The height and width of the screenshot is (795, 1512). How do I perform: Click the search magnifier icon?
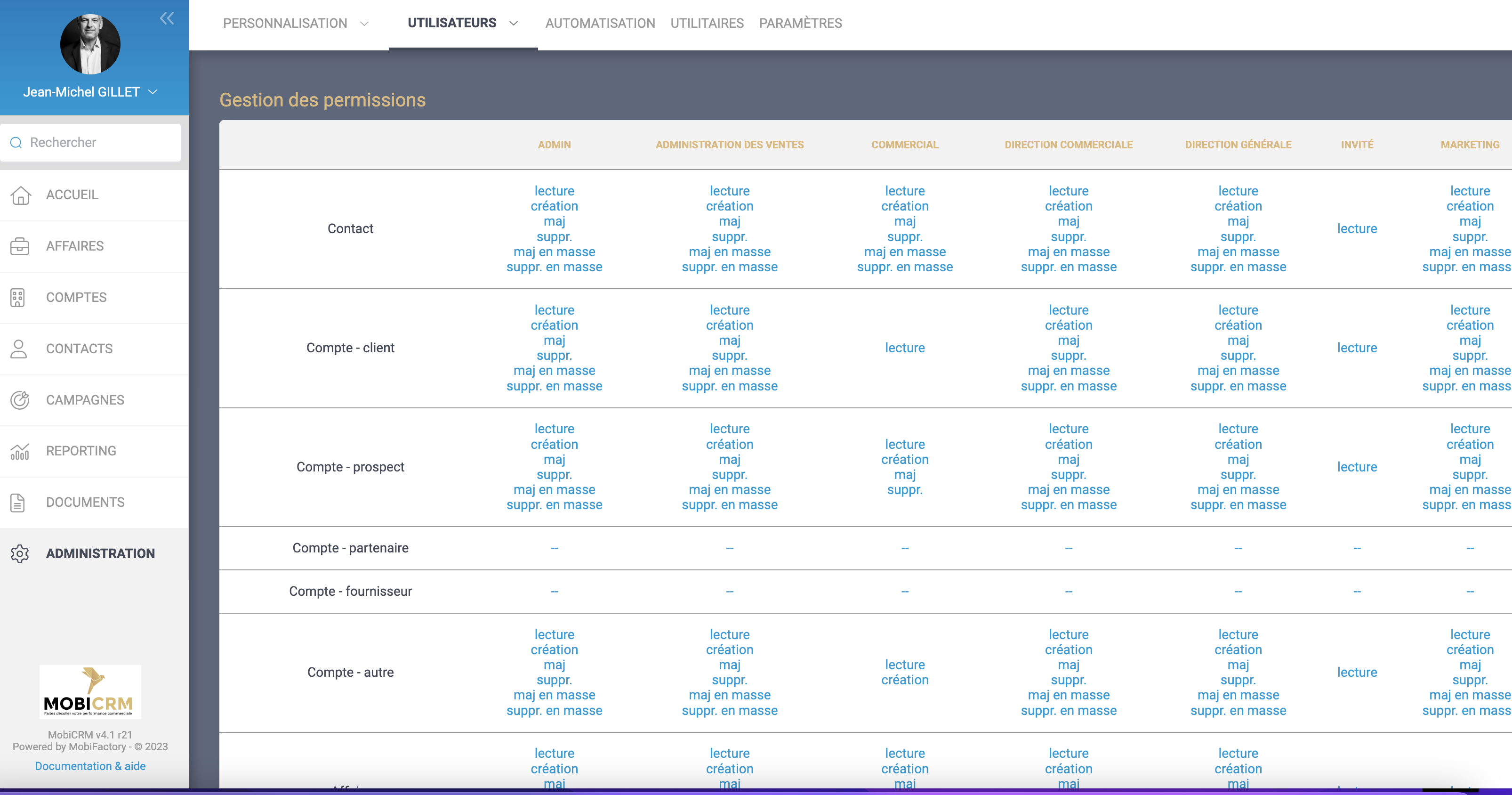[16, 143]
